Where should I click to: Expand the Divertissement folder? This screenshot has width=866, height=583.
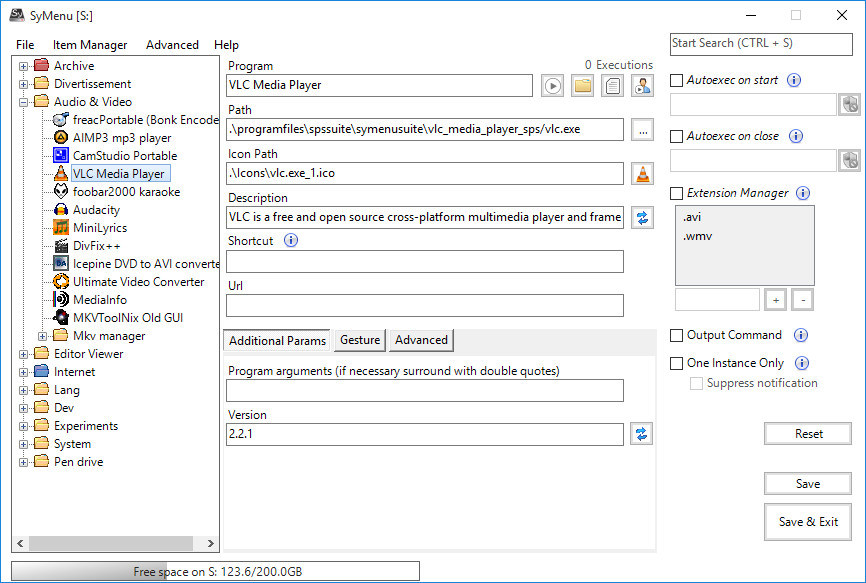tap(23, 84)
